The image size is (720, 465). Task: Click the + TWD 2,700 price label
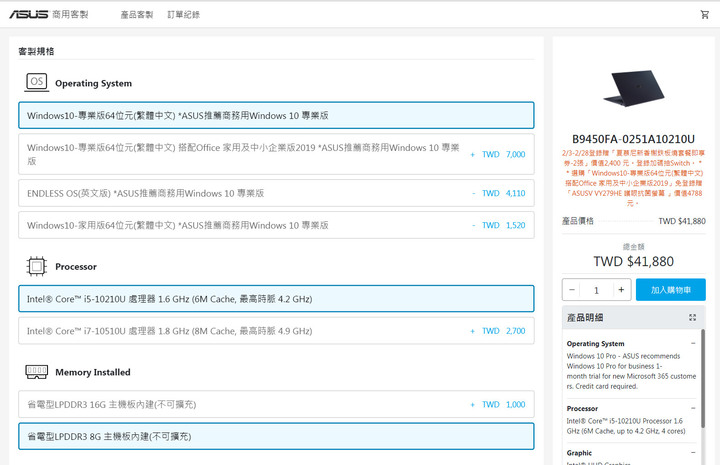click(x=498, y=331)
